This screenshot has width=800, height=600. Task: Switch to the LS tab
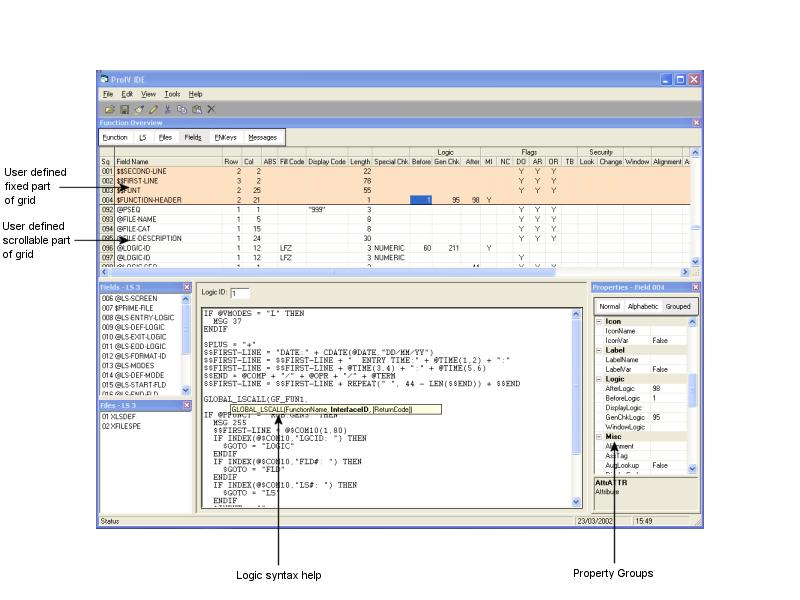coord(142,138)
